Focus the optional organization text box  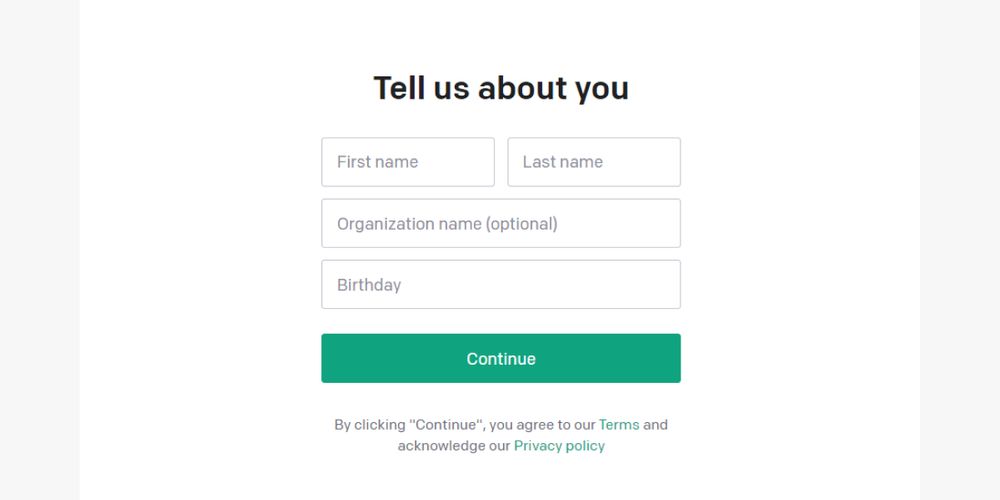500,223
